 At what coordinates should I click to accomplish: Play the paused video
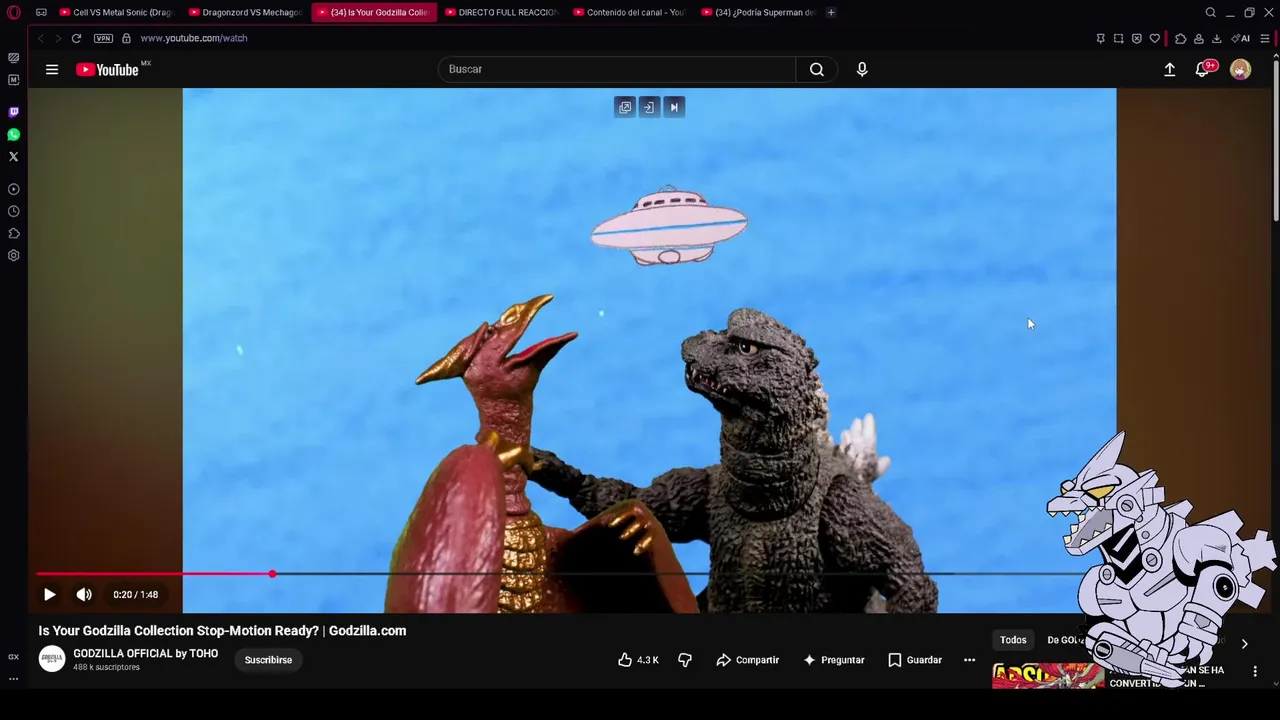pyautogui.click(x=49, y=594)
